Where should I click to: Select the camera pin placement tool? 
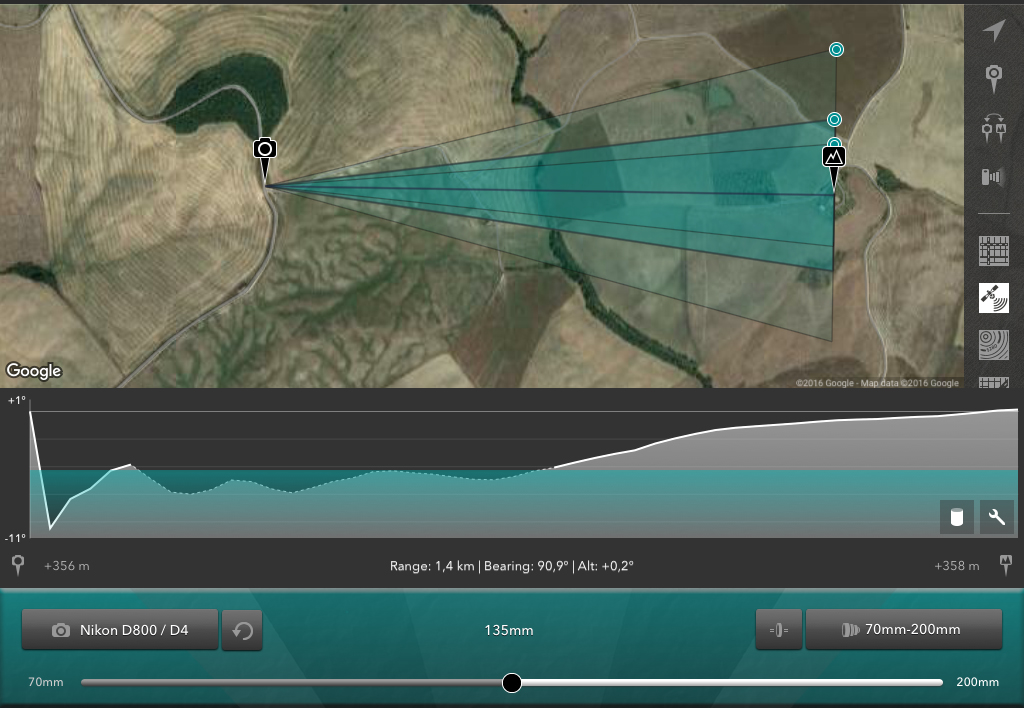[x=993, y=79]
